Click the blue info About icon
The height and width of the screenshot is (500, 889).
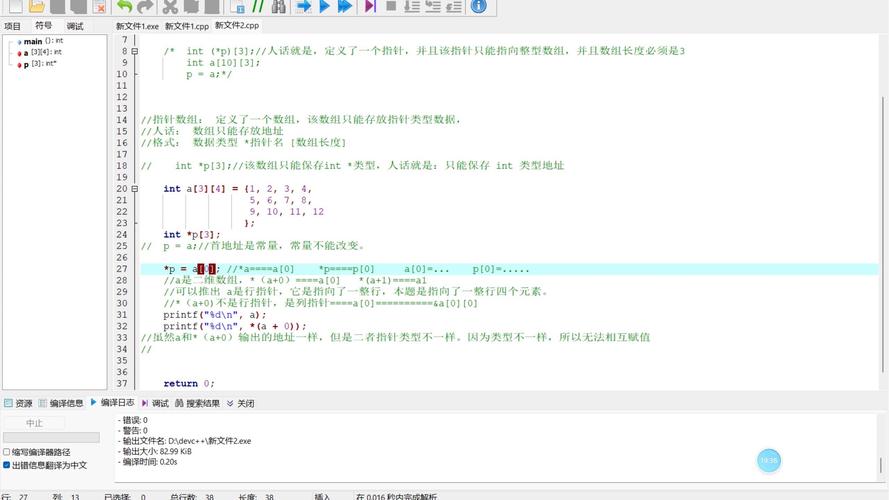[478, 6]
